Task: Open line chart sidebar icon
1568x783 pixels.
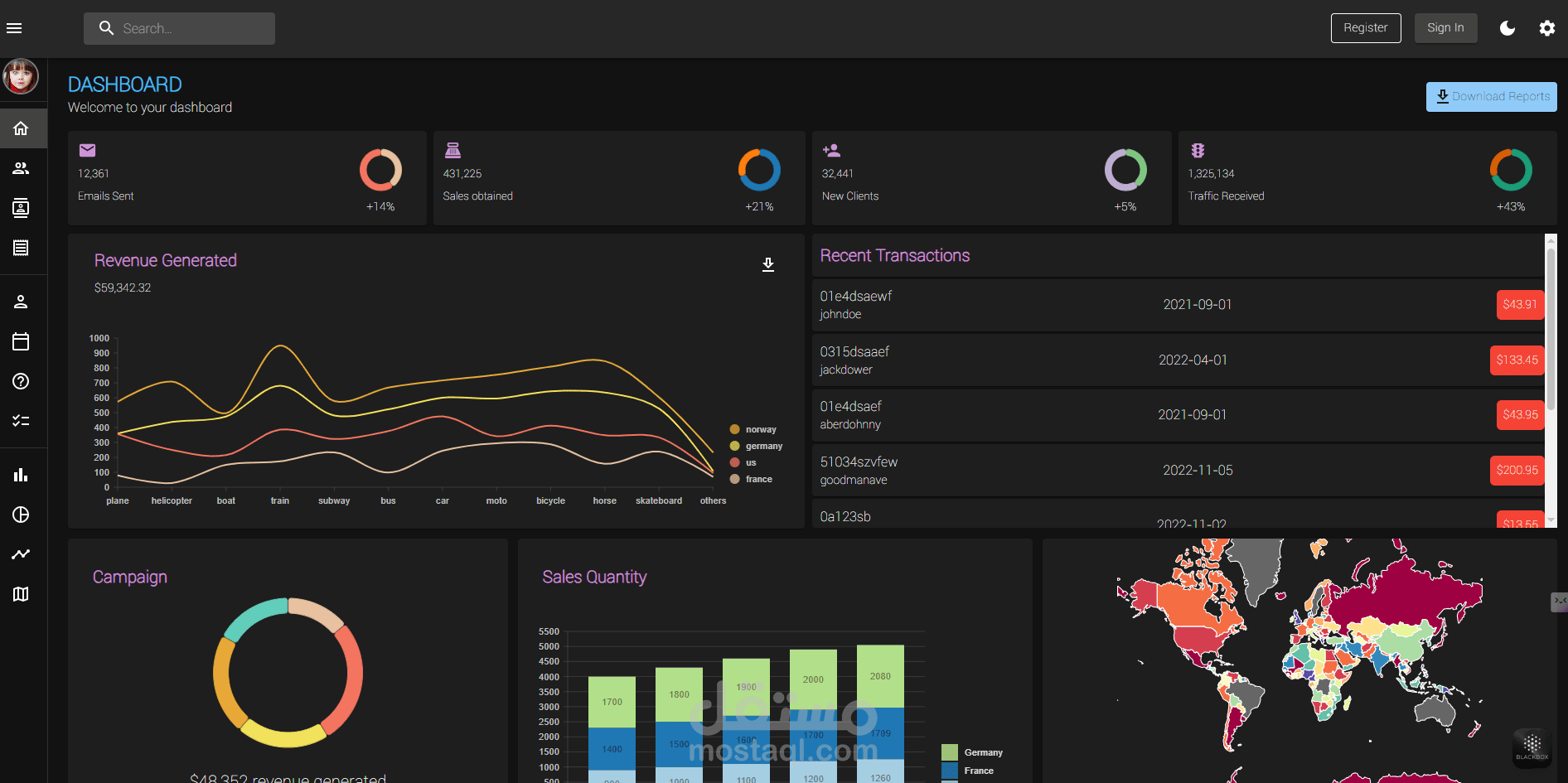Action: click(21, 554)
